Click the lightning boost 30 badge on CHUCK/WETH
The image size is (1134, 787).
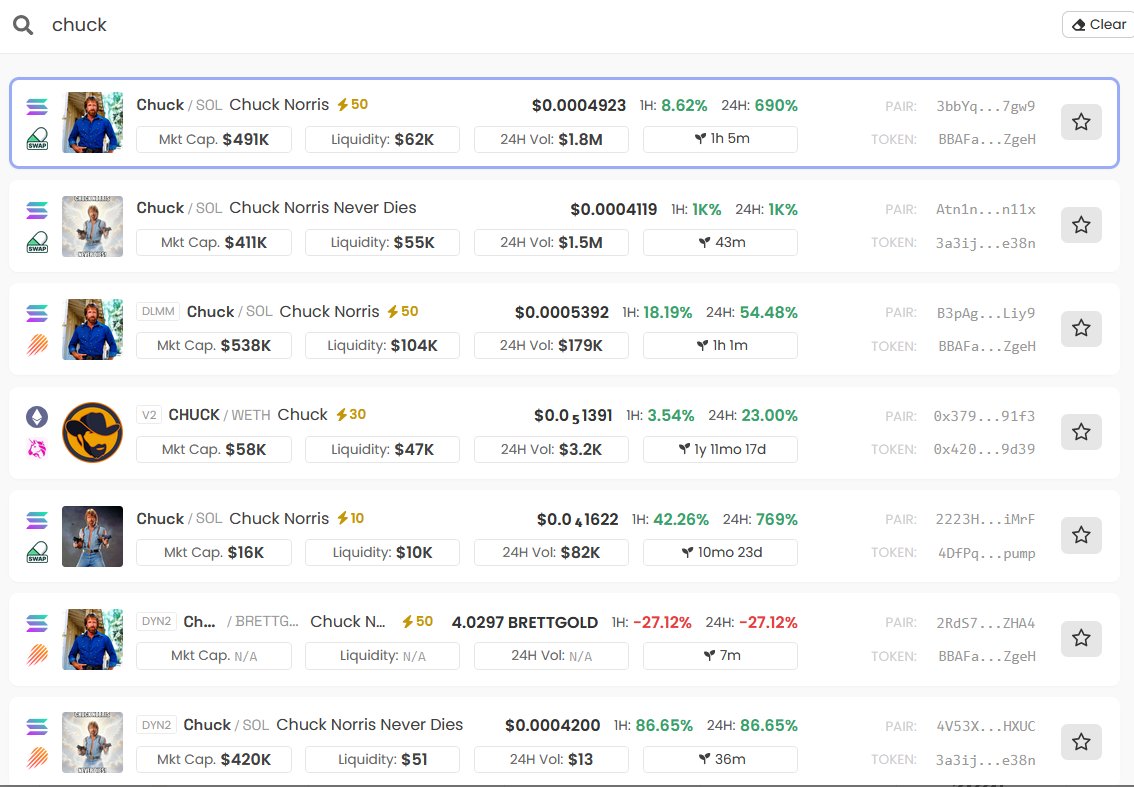351,414
